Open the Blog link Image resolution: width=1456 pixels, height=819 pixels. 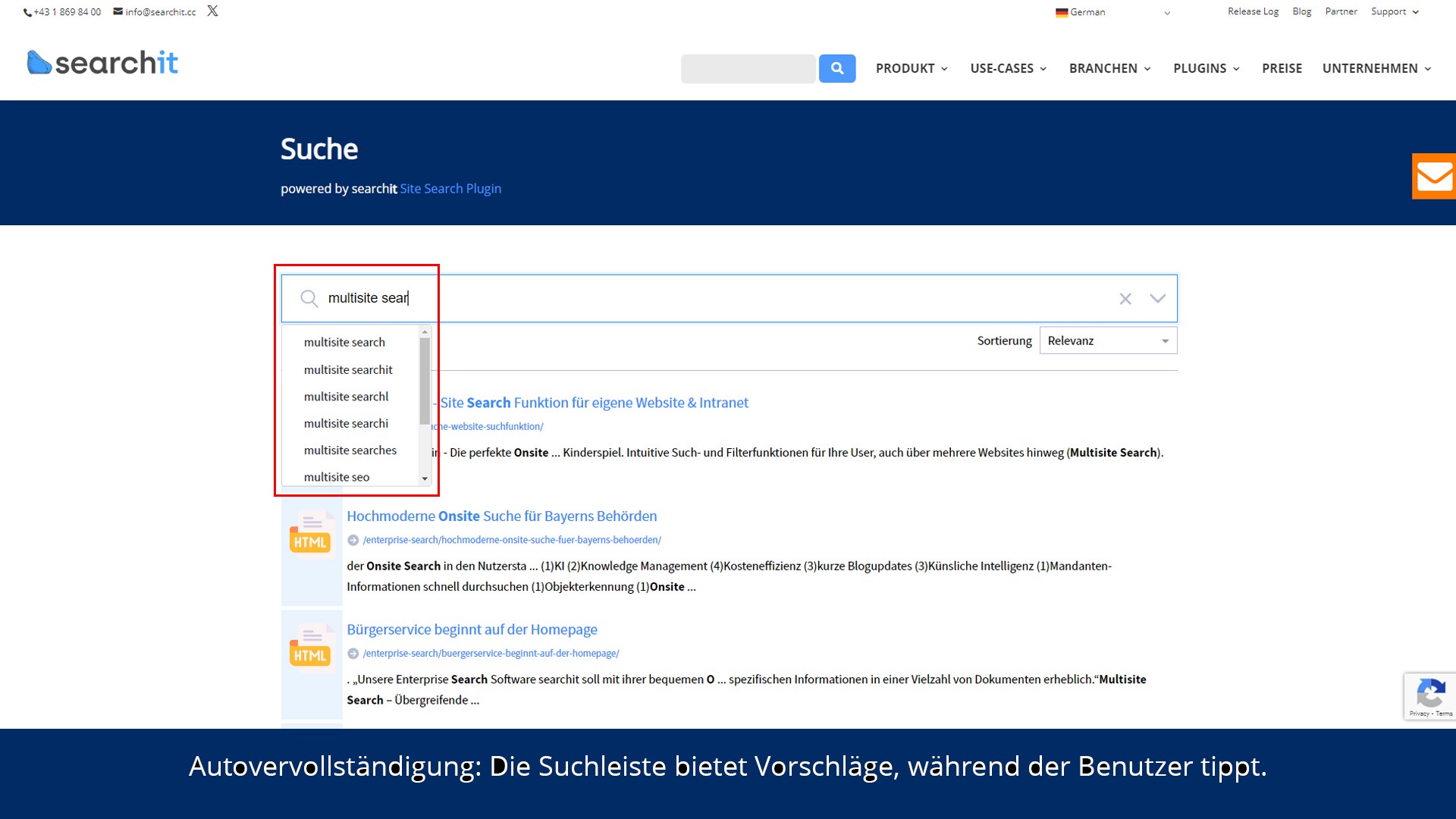[x=1302, y=11]
